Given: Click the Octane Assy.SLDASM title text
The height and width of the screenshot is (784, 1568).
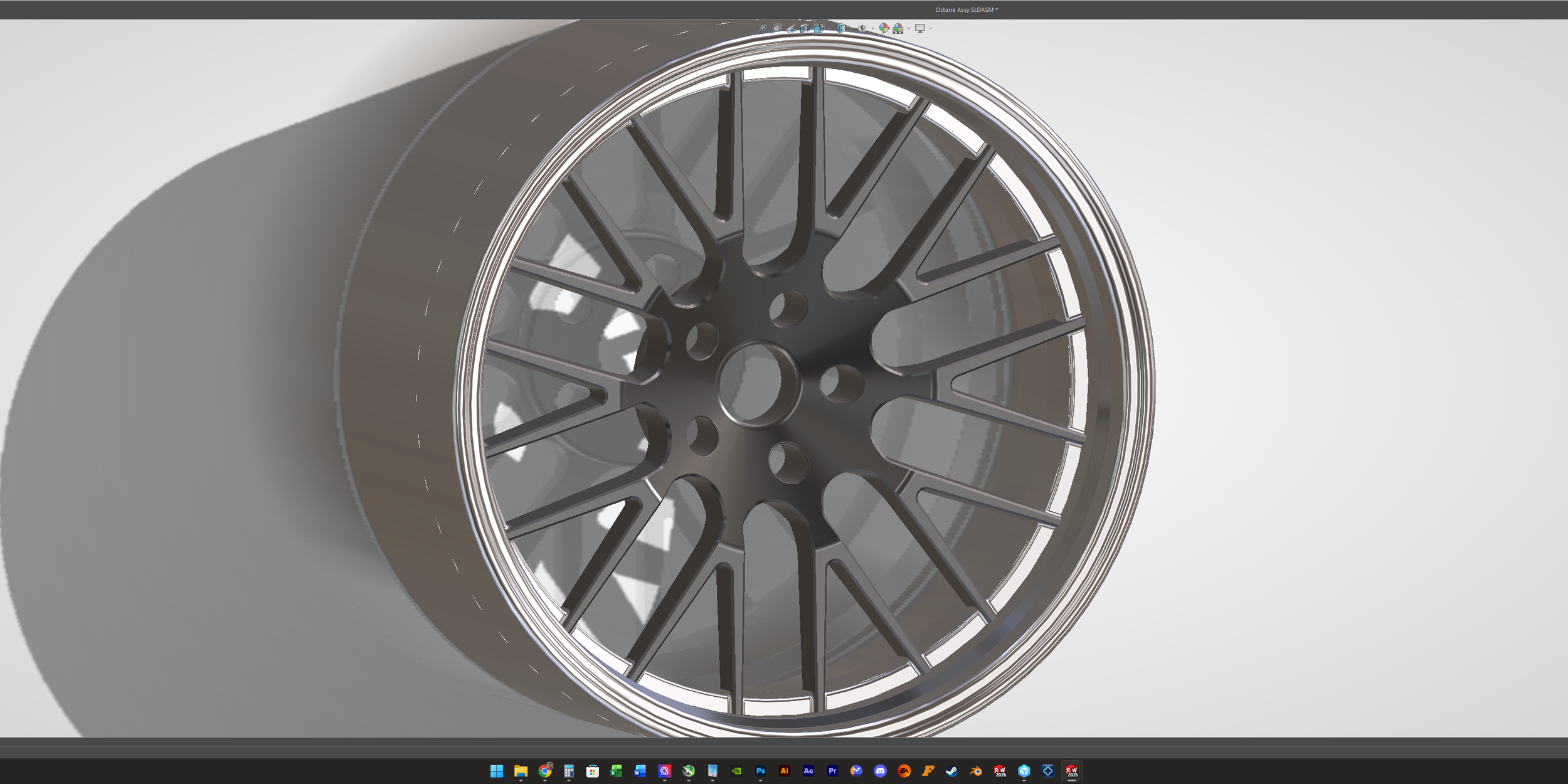Looking at the screenshot, I should click(x=965, y=9).
